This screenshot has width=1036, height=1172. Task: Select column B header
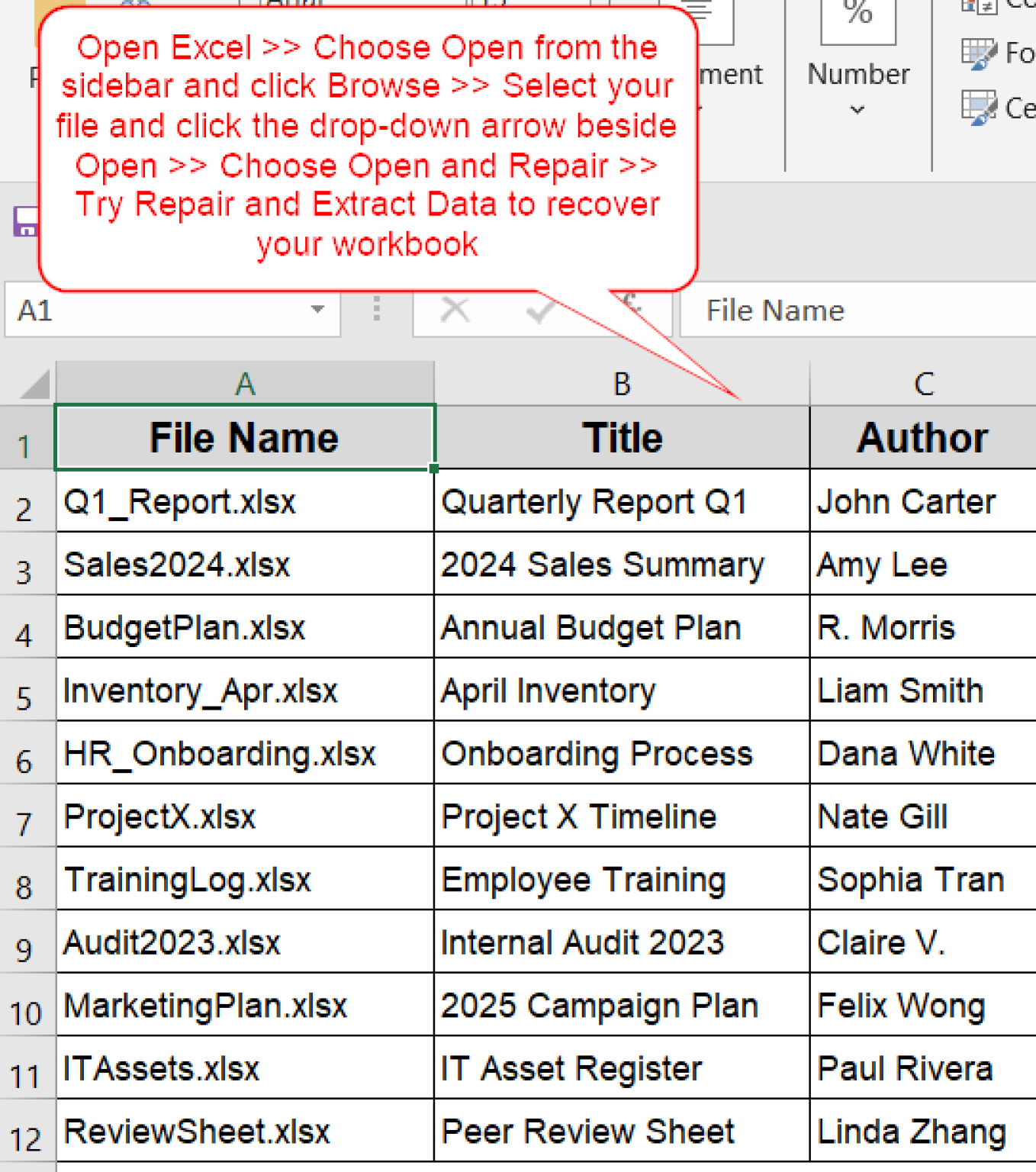(622, 382)
